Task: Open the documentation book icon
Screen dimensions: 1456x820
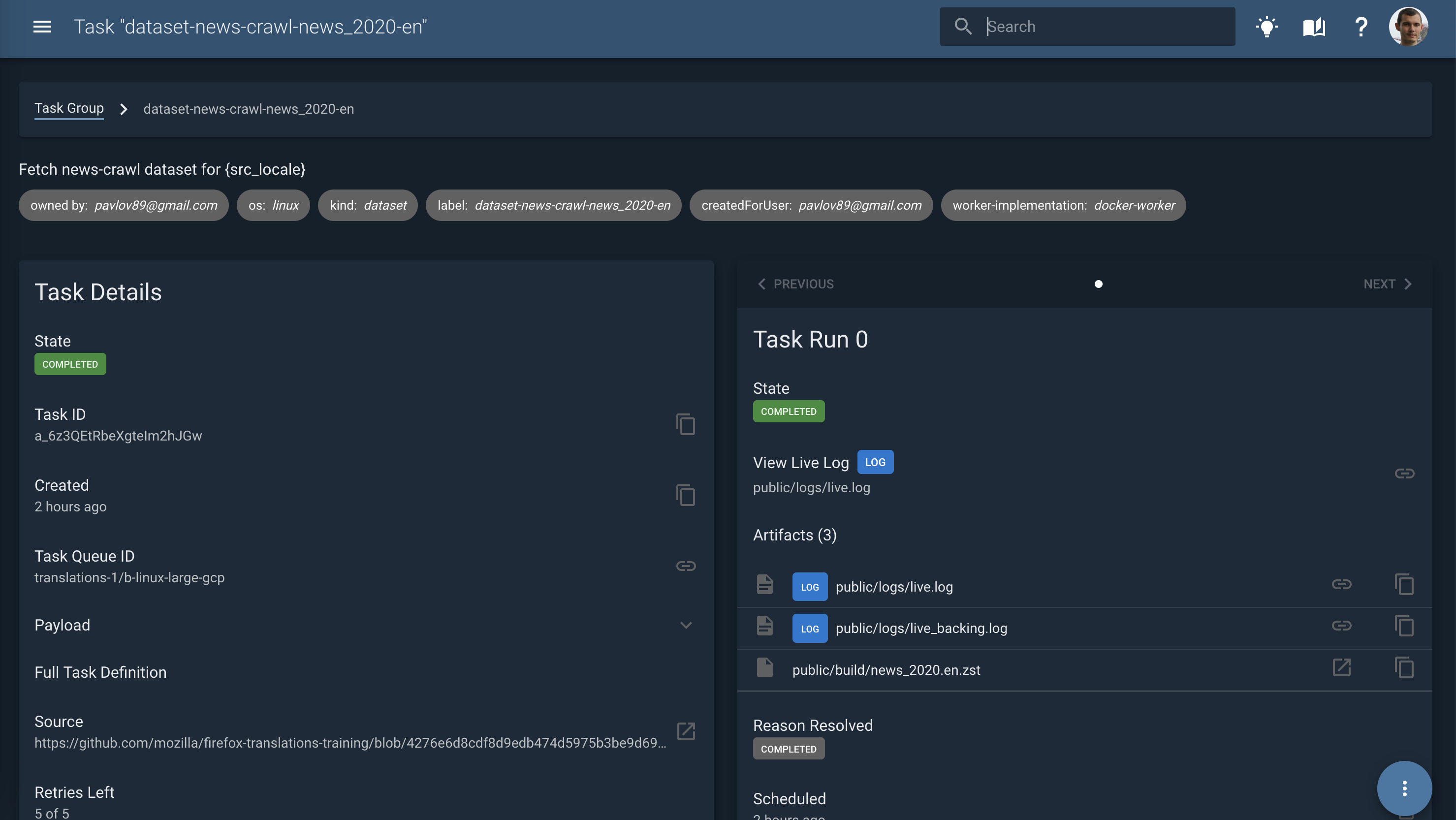Action: click(x=1314, y=27)
